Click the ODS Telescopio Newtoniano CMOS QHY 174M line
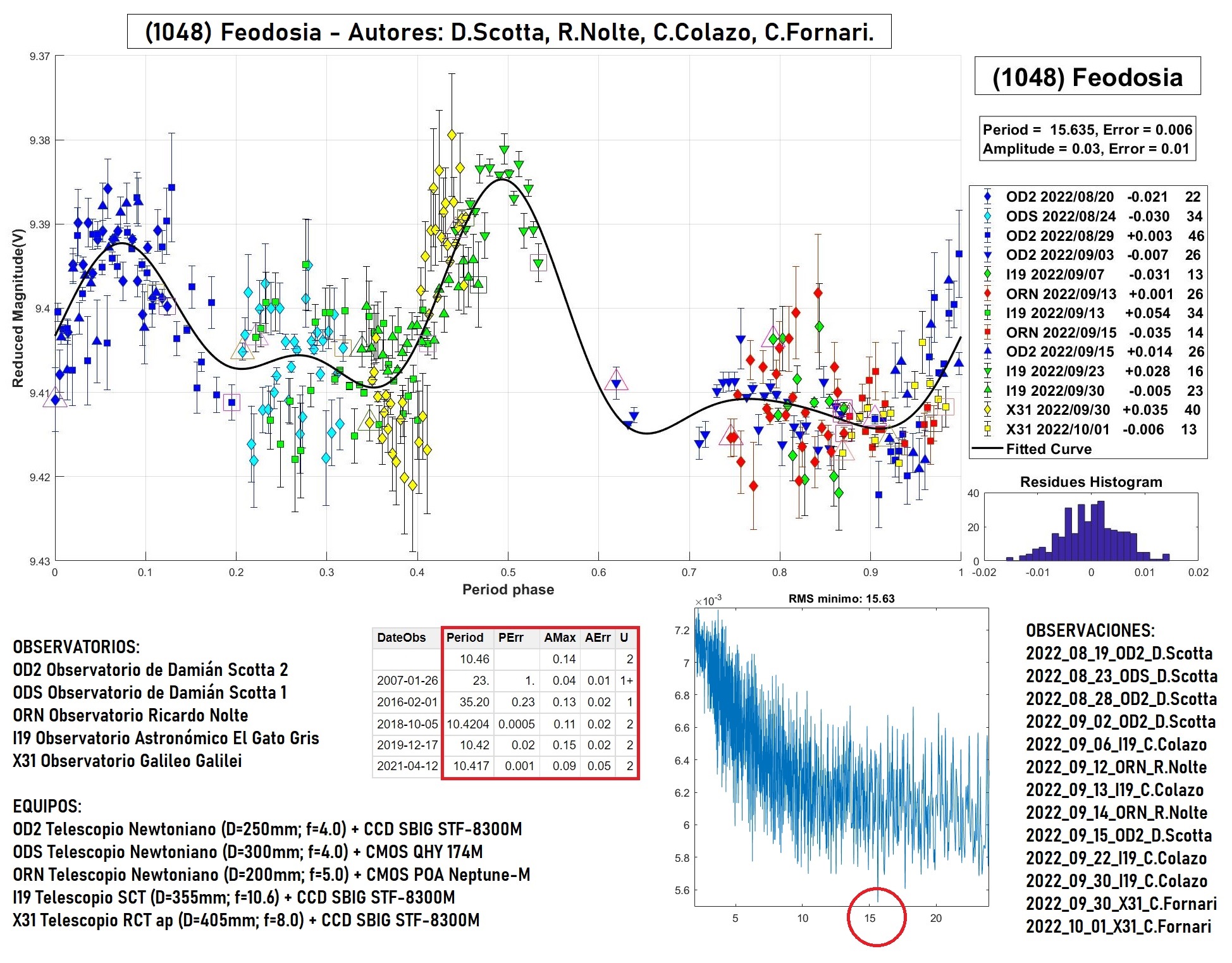The width and height of the screenshot is (1232, 963). click(x=248, y=852)
